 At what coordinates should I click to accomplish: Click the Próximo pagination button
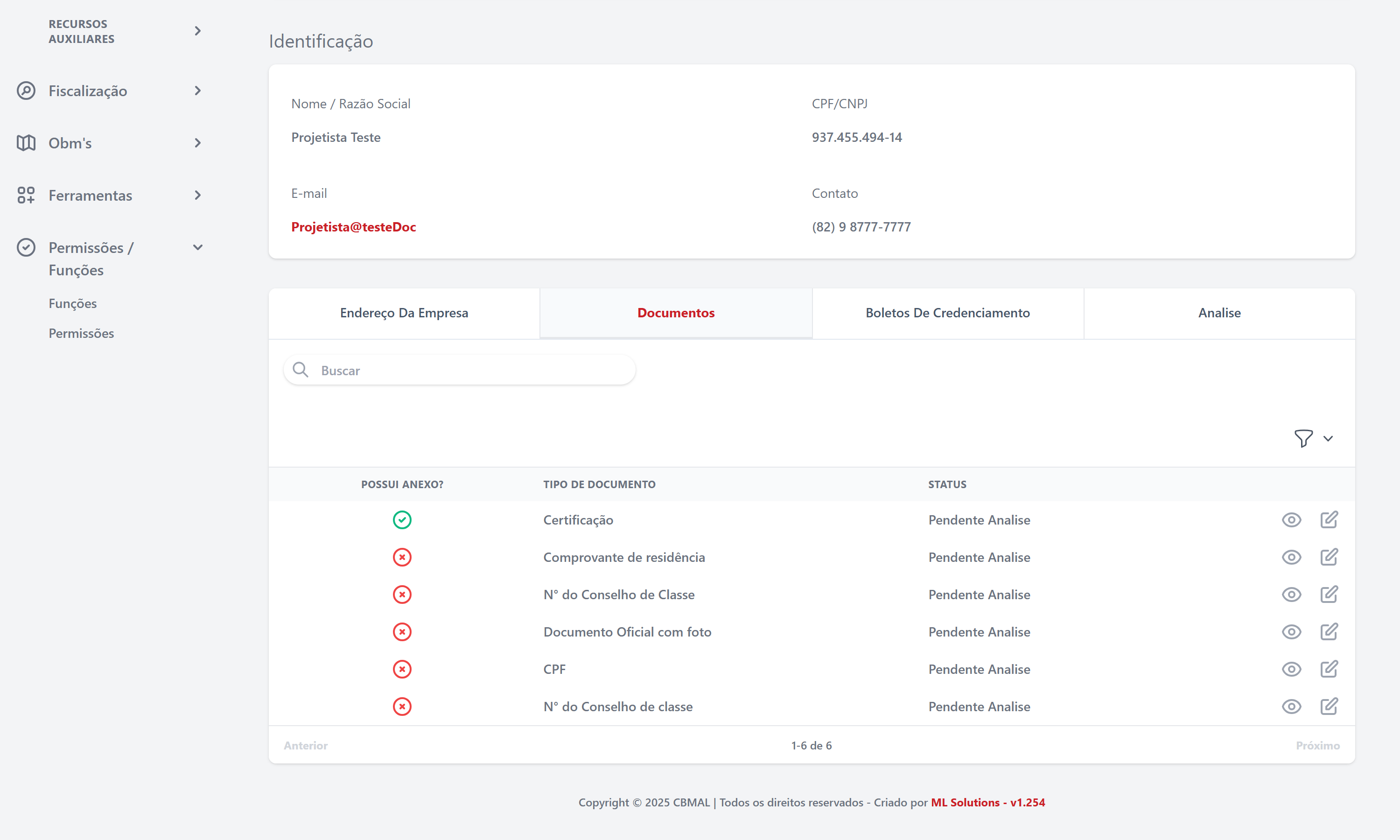tap(1317, 745)
